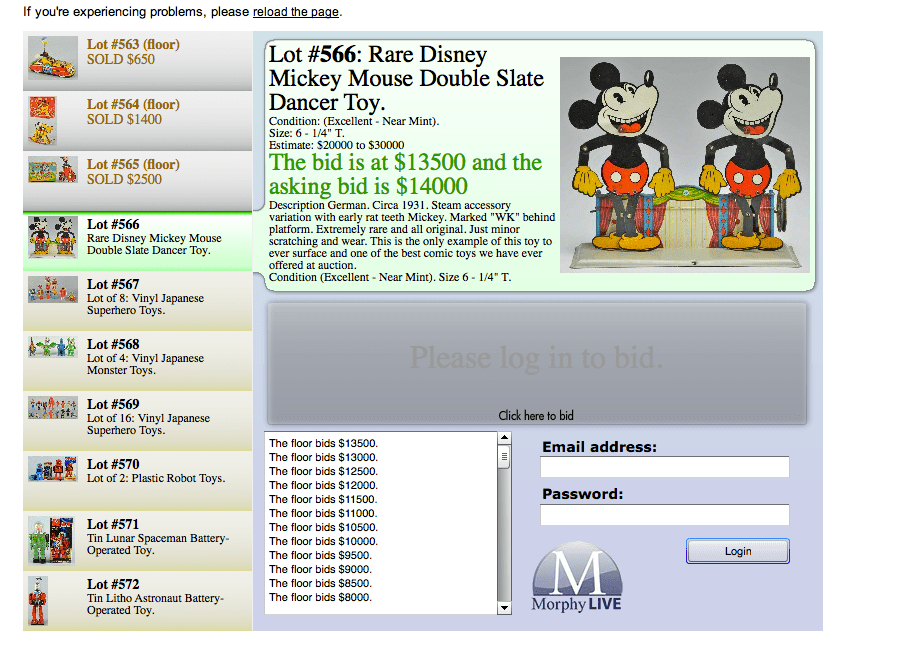Select the Lot #566 list heading
This screenshot has width=897, height=657.
pos(113,224)
